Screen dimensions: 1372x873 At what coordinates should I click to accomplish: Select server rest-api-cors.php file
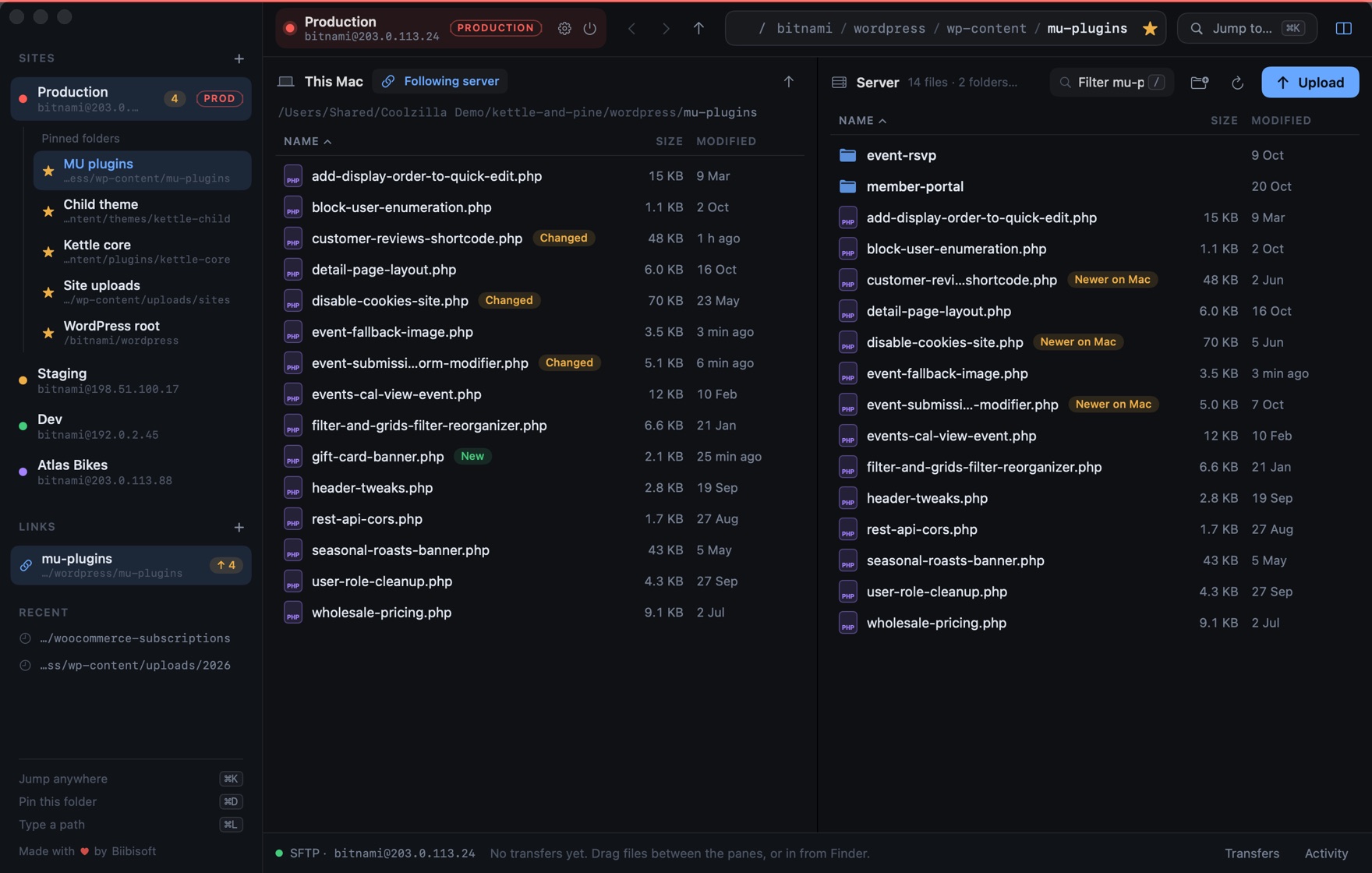(1094, 529)
